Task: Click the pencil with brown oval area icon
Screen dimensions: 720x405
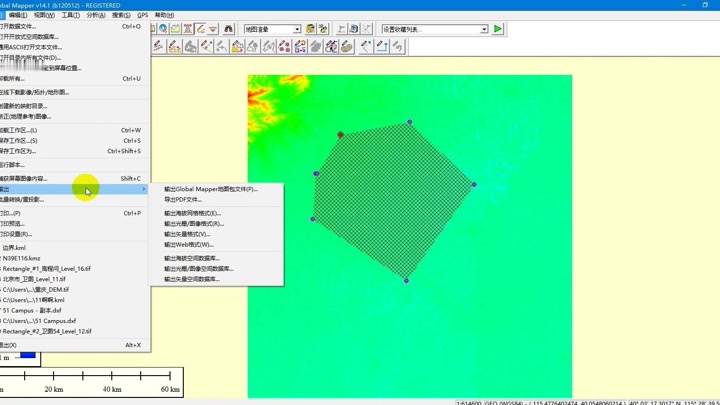Action: point(347,46)
